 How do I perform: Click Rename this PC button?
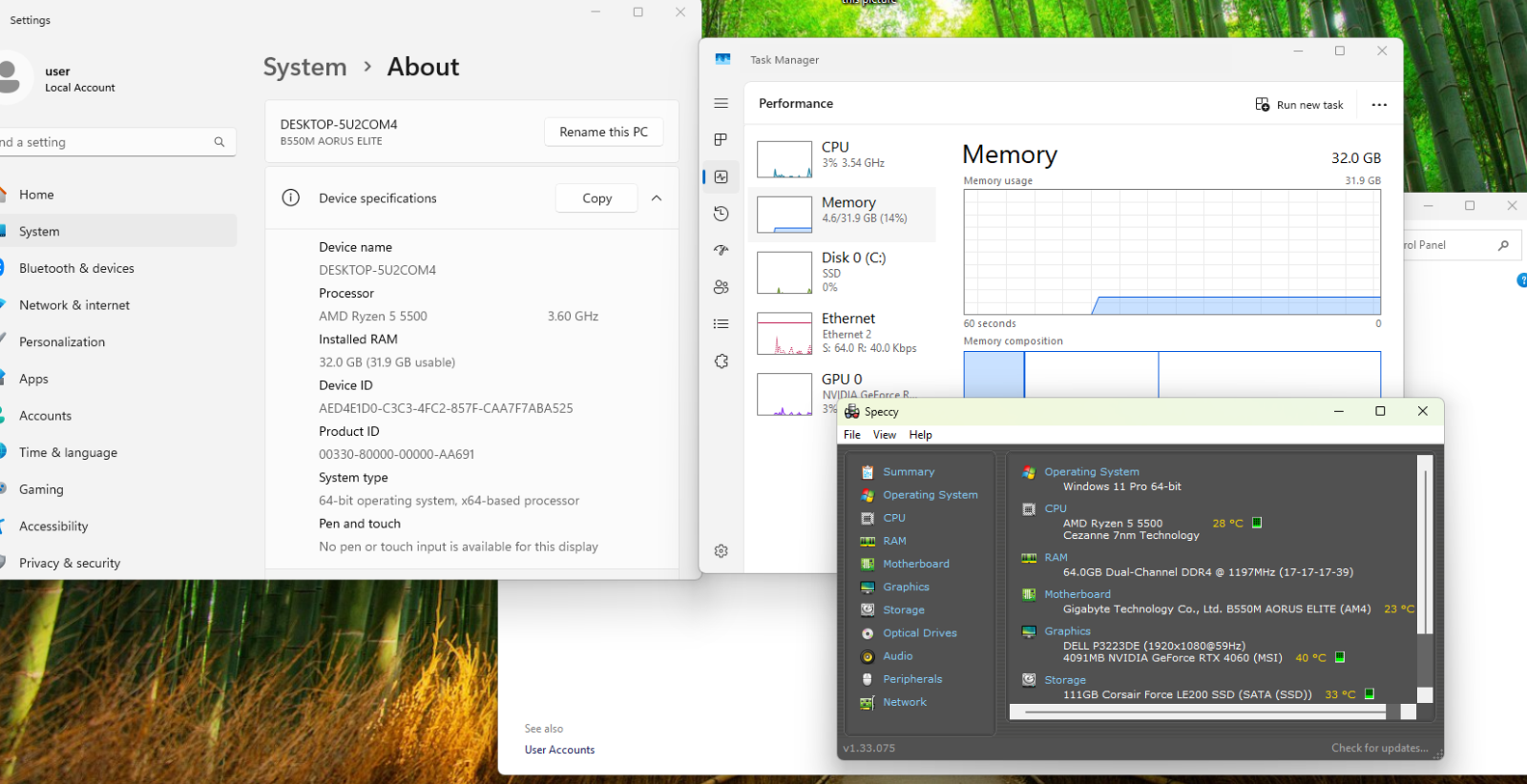pyautogui.click(x=603, y=132)
